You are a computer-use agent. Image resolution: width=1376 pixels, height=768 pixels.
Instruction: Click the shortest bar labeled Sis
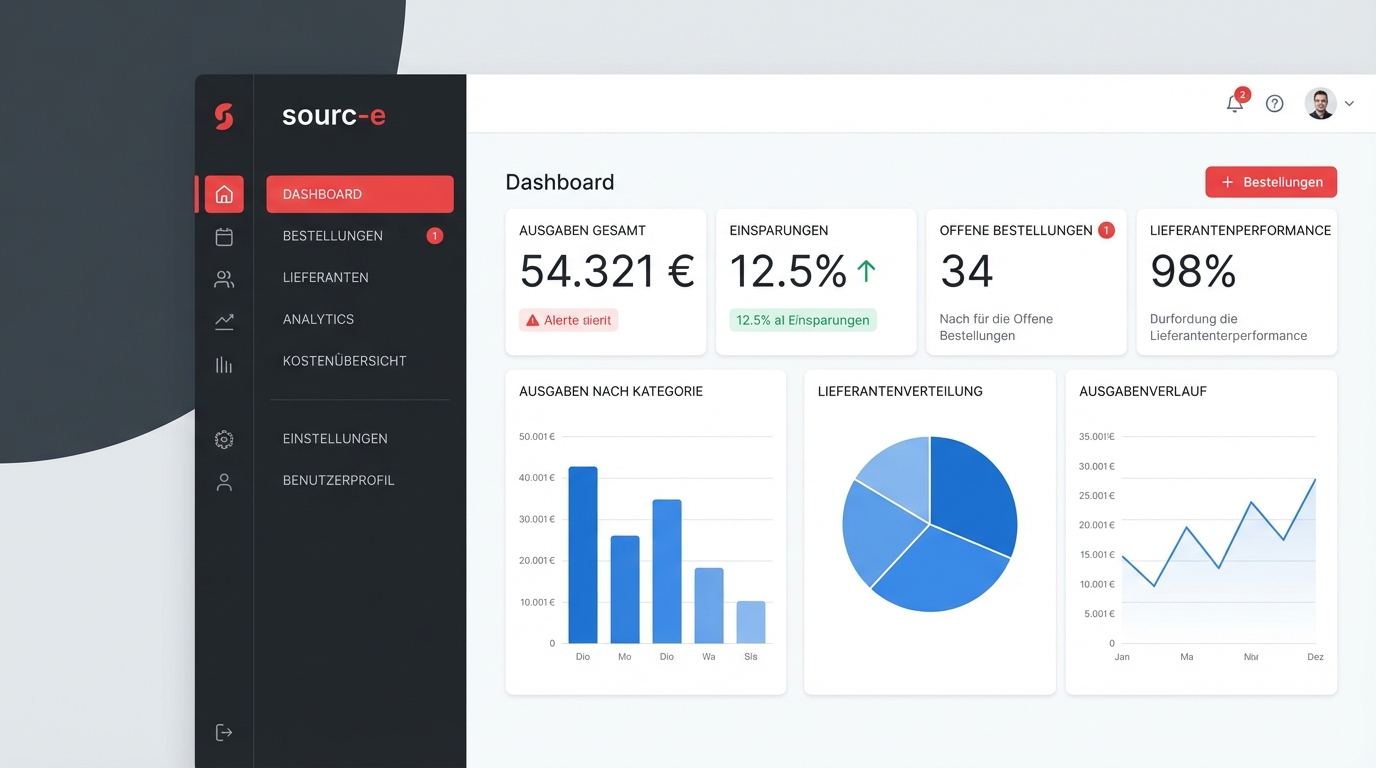(x=751, y=622)
